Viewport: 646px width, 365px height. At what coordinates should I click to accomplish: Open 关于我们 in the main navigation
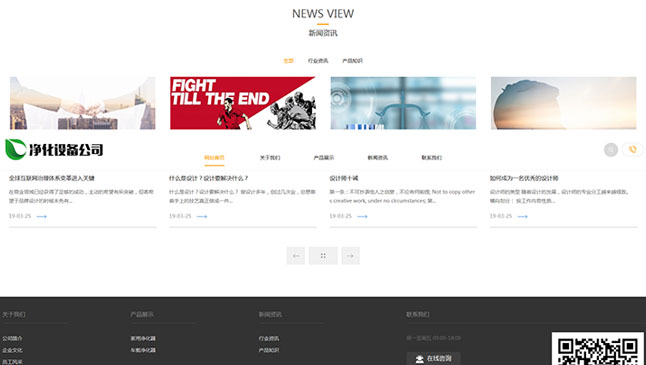270,158
